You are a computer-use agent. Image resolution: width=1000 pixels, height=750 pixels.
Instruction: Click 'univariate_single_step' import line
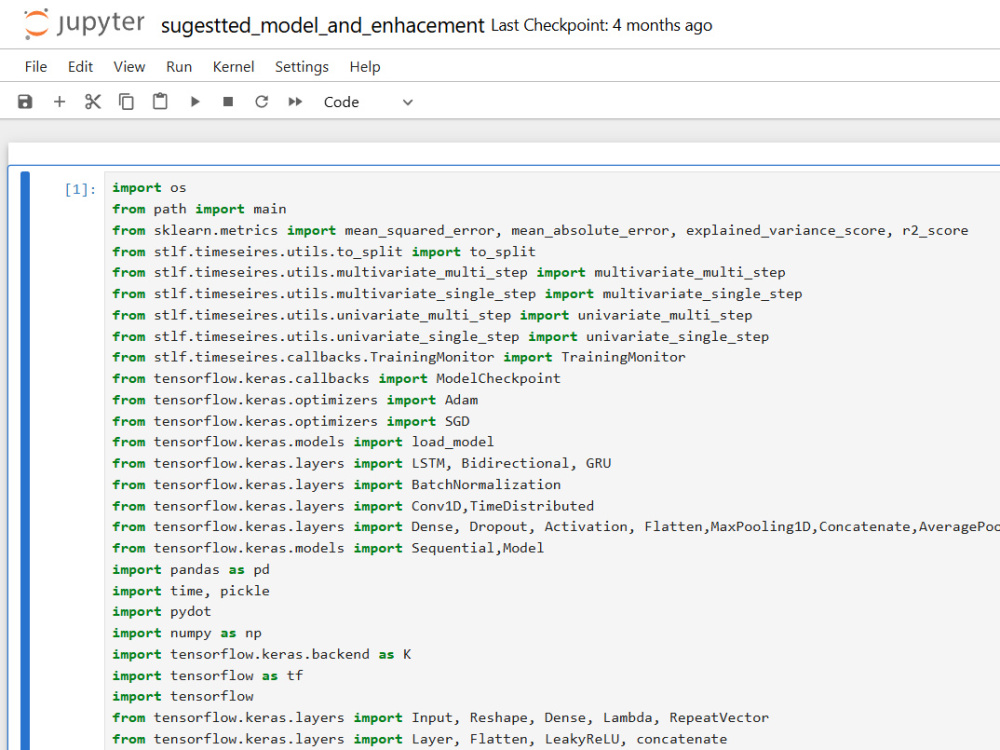441,336
